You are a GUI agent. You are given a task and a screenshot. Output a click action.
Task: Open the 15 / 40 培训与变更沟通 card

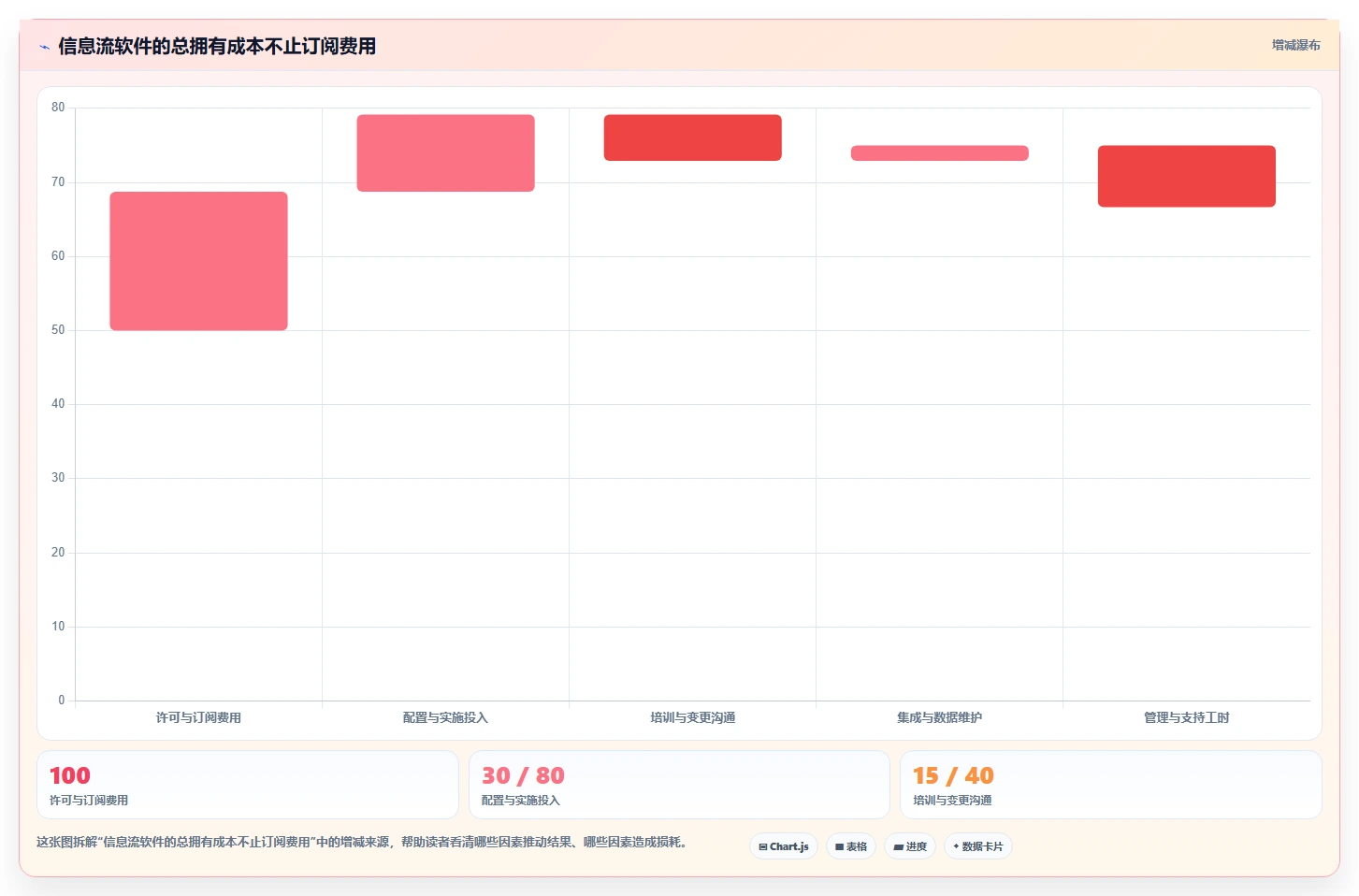(1110, 785)
